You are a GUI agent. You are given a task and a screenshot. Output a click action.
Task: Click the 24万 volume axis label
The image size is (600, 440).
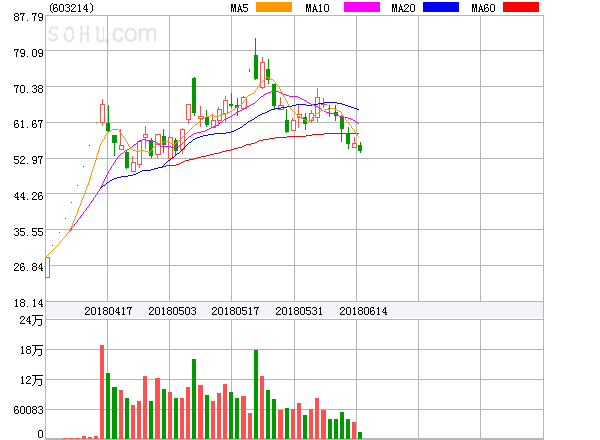[31, 320]
